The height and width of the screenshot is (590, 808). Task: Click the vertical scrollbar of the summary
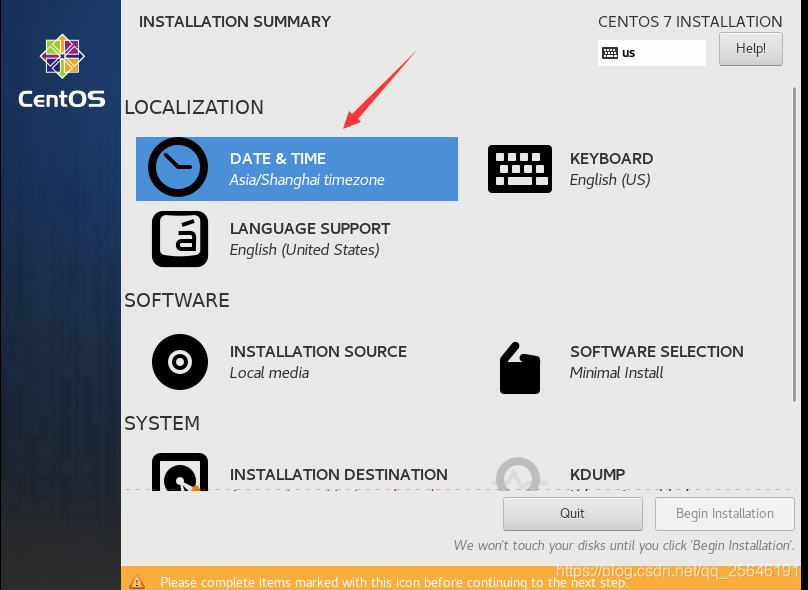(796, 245)
